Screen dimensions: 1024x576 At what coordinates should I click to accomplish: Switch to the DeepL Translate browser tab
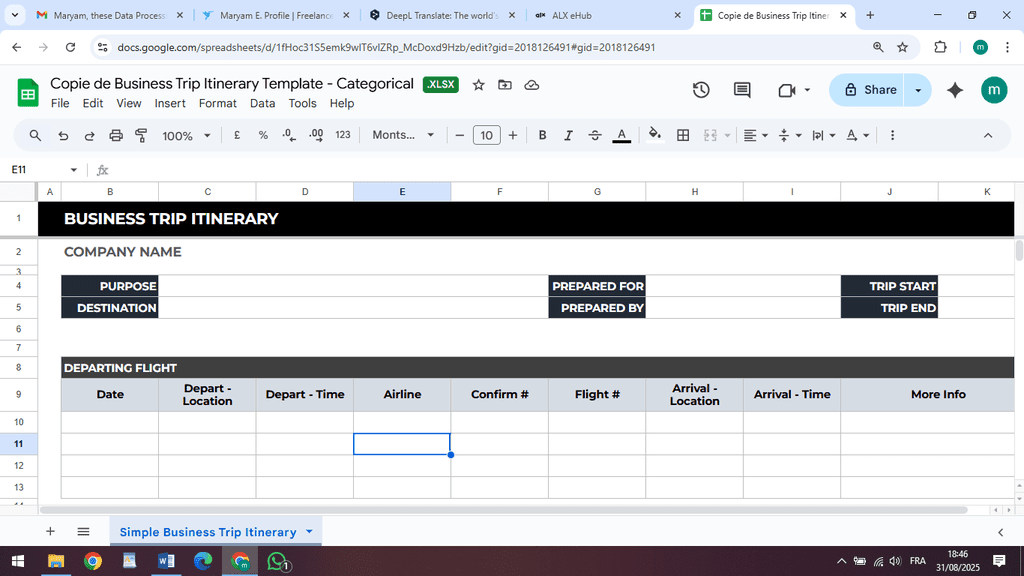tap(441, 15)
